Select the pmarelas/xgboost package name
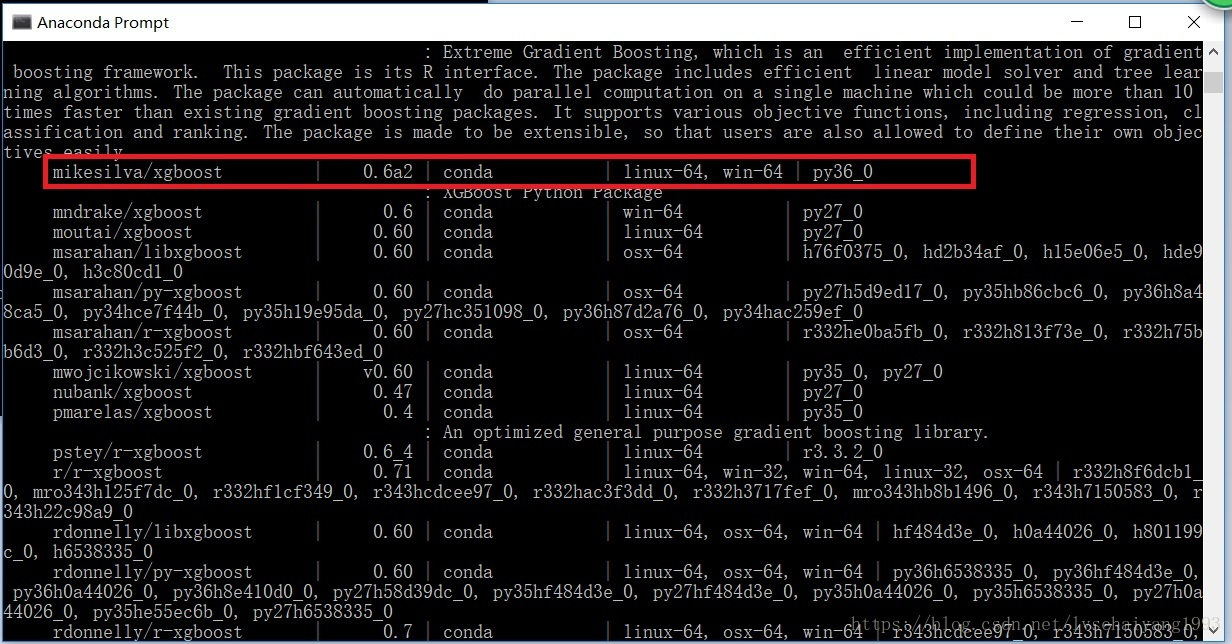1232x644 pixels. [133, 412]
